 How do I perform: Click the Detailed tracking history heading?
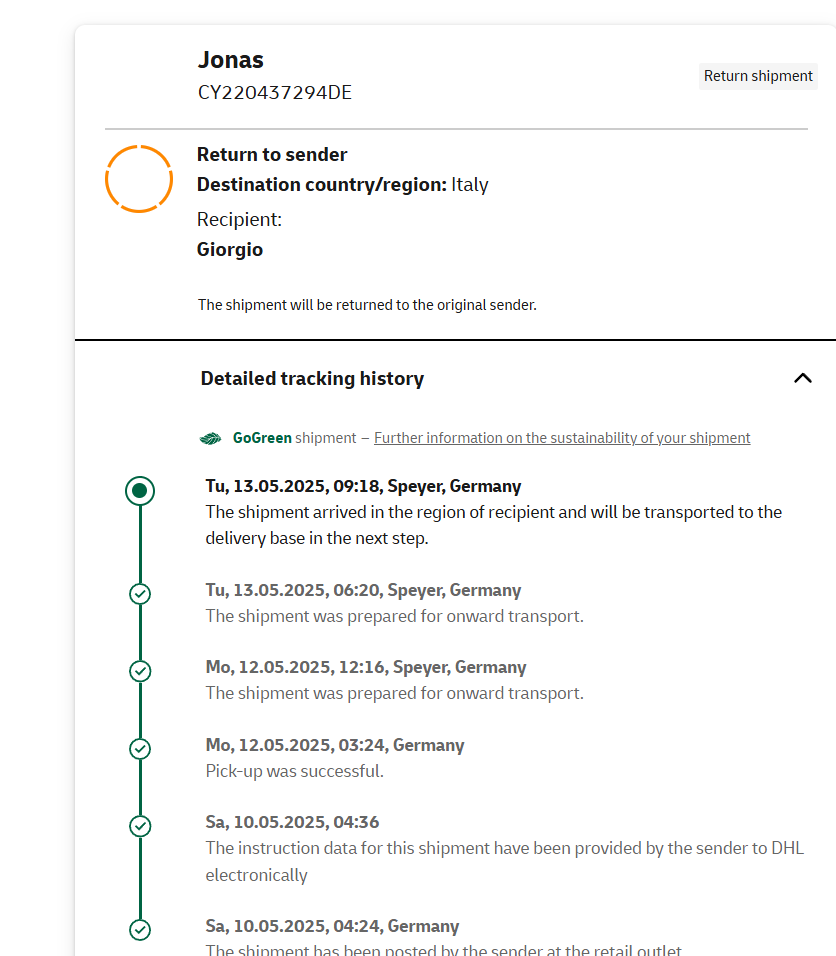[312, 379]
